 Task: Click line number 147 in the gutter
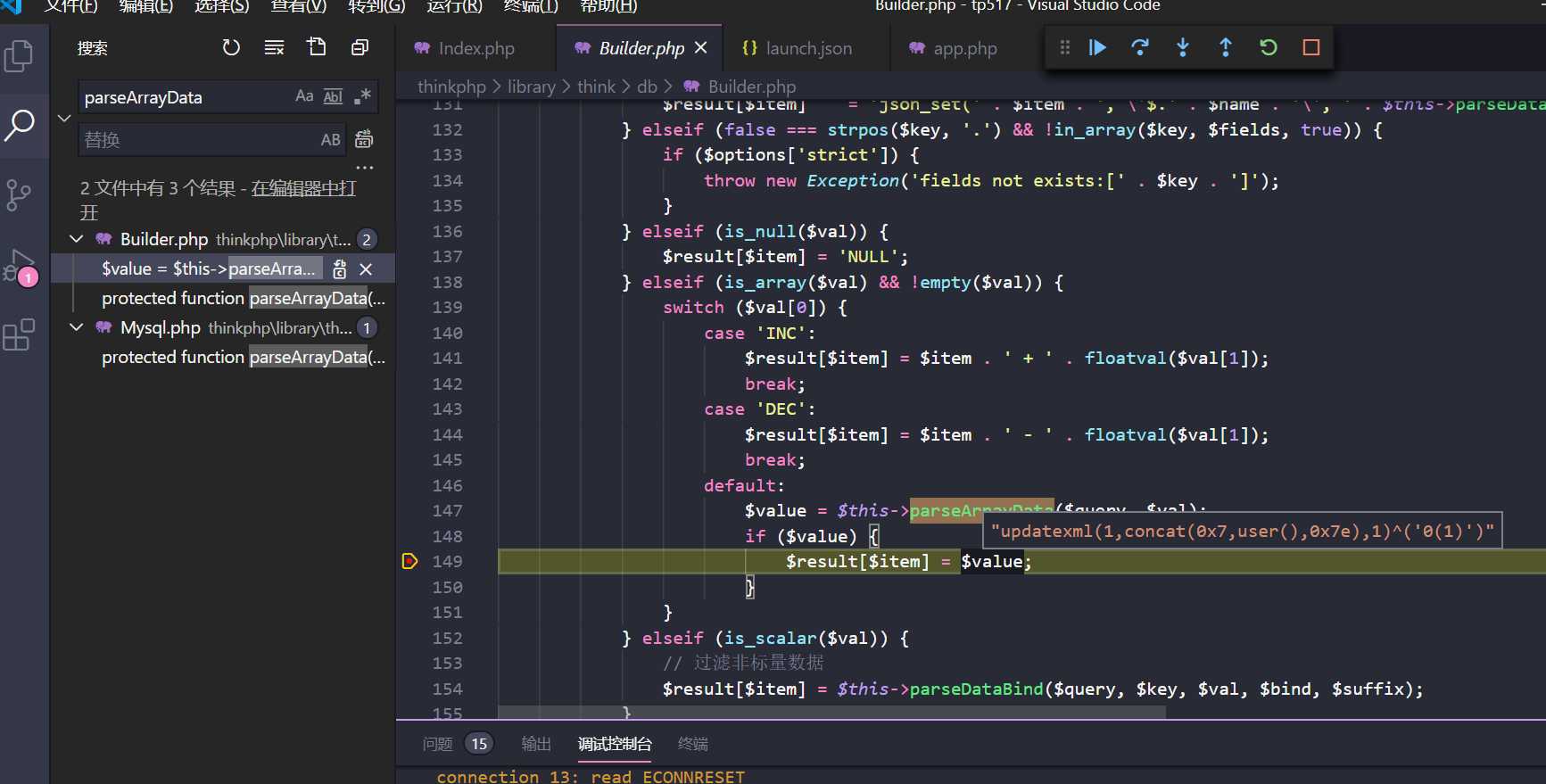point(448,510)
